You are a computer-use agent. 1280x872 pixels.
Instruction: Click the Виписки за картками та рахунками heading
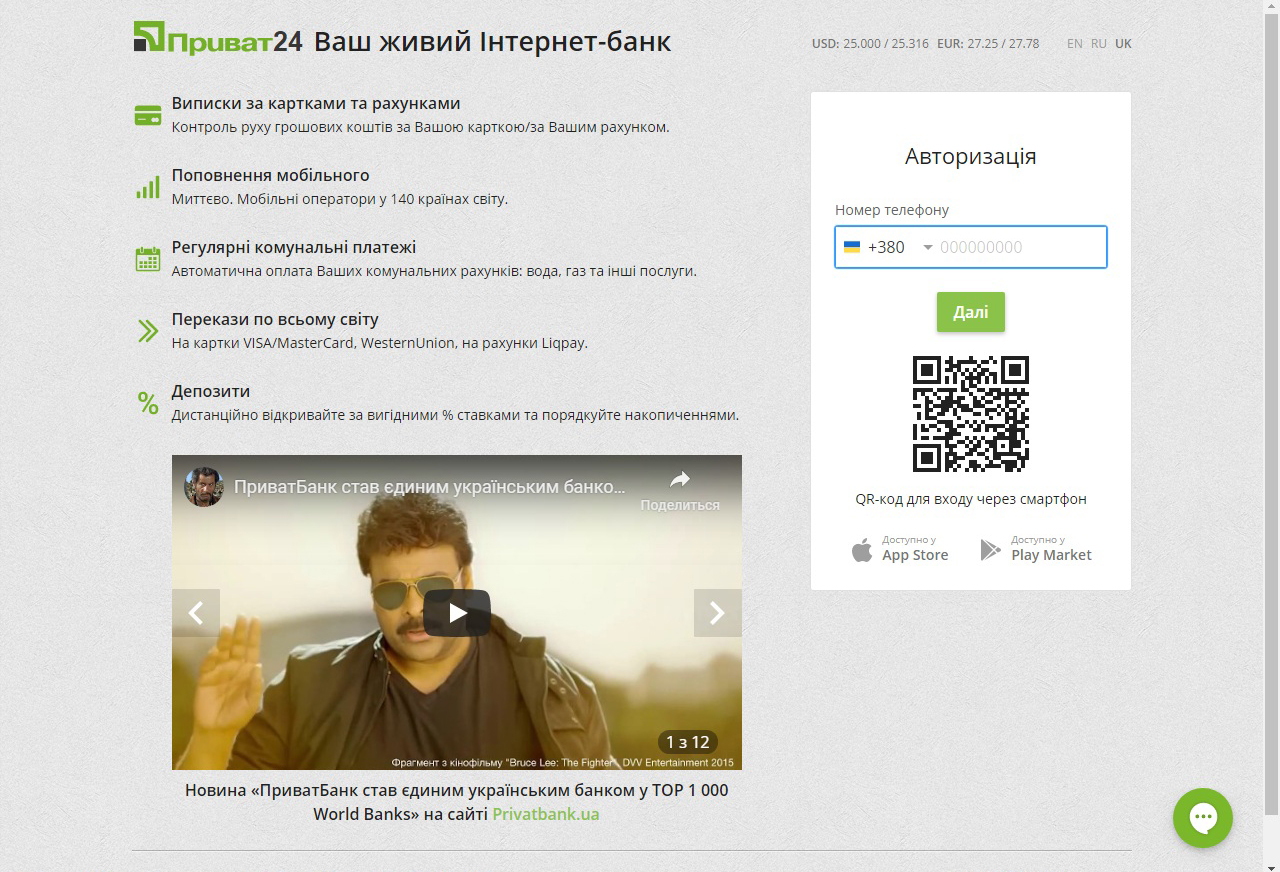tap(316, 103)
